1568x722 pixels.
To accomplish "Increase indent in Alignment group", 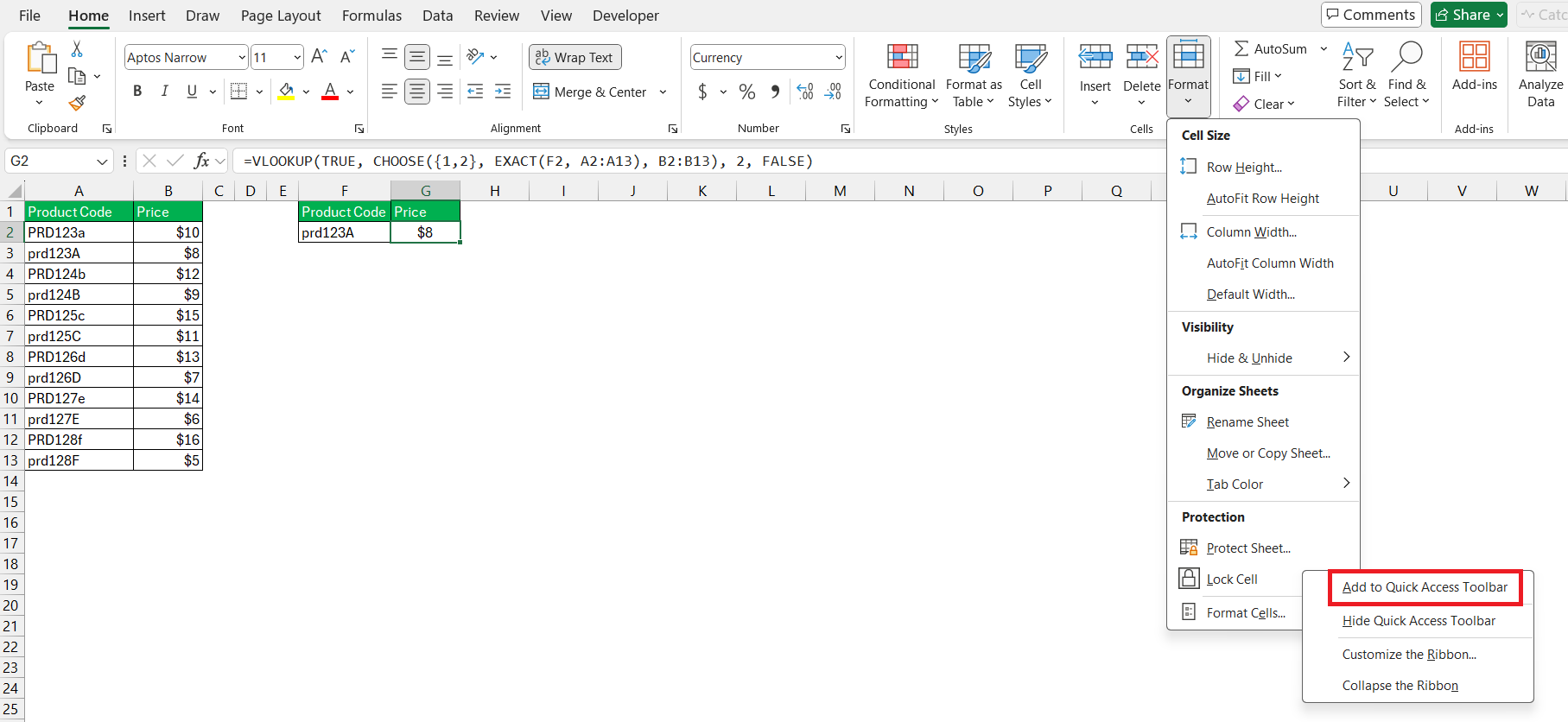I will click(x=503, y=91).
